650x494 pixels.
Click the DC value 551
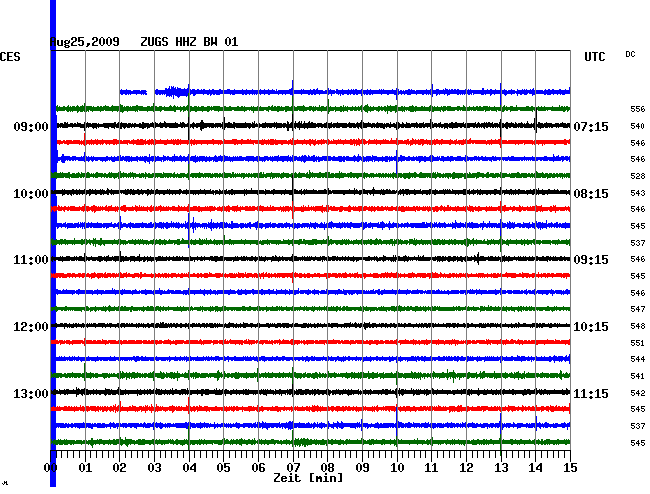coord(638,343)
